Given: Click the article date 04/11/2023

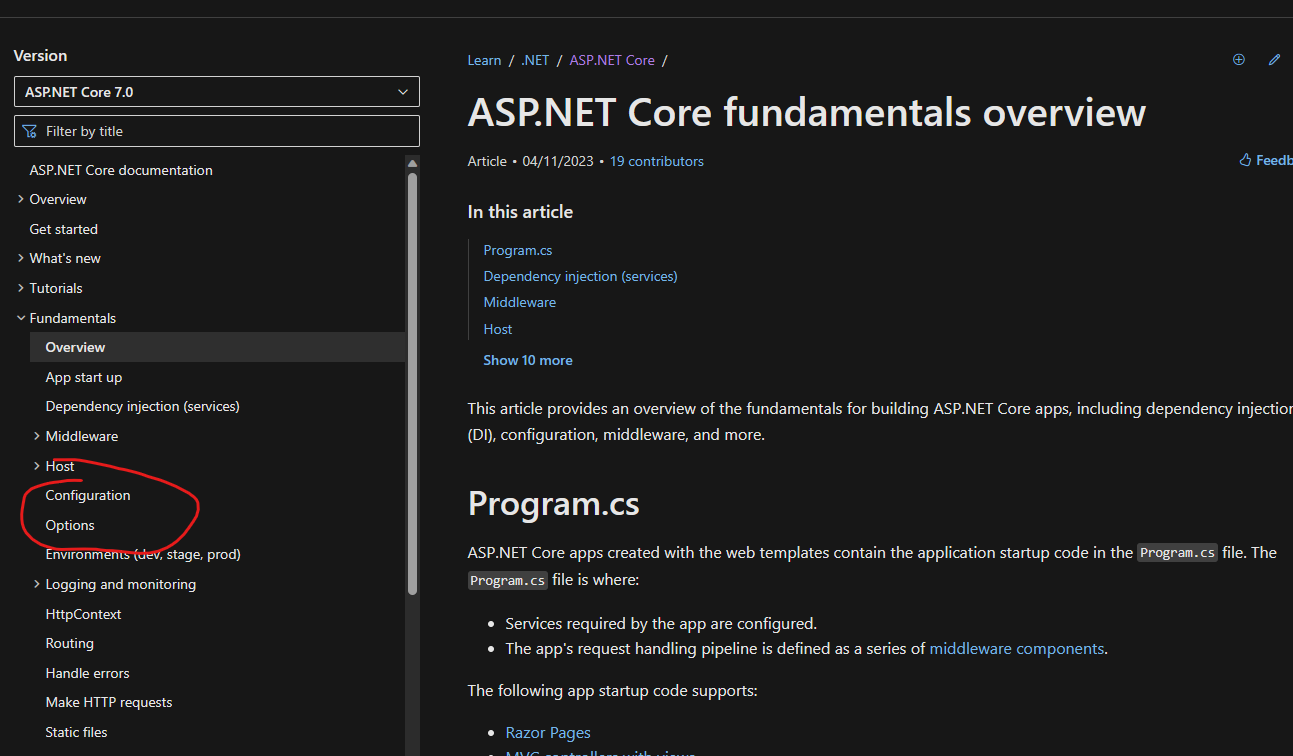Looking at the screenshot, I should (558, 161).
